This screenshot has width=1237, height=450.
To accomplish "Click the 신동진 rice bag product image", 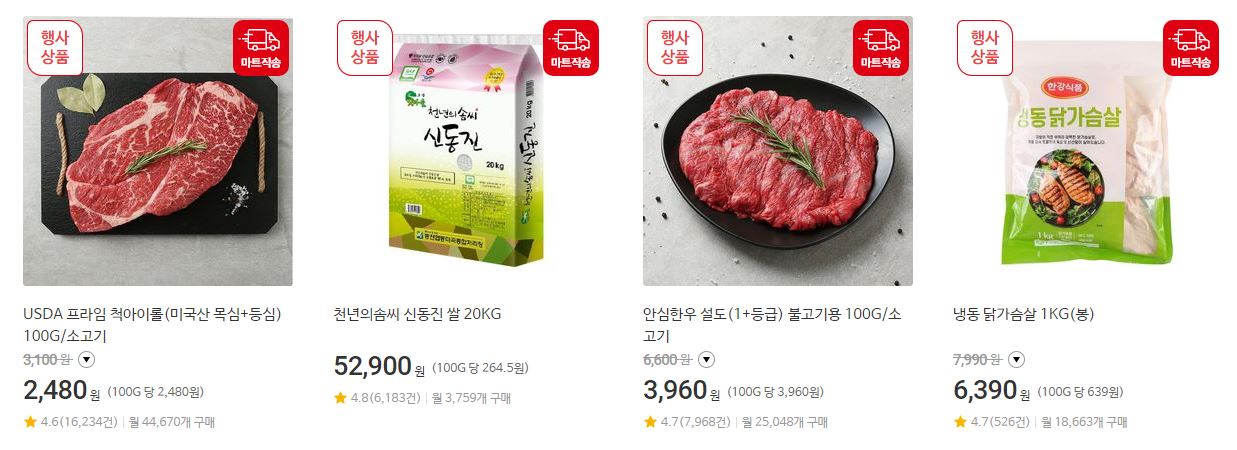I will click(468, 151).
